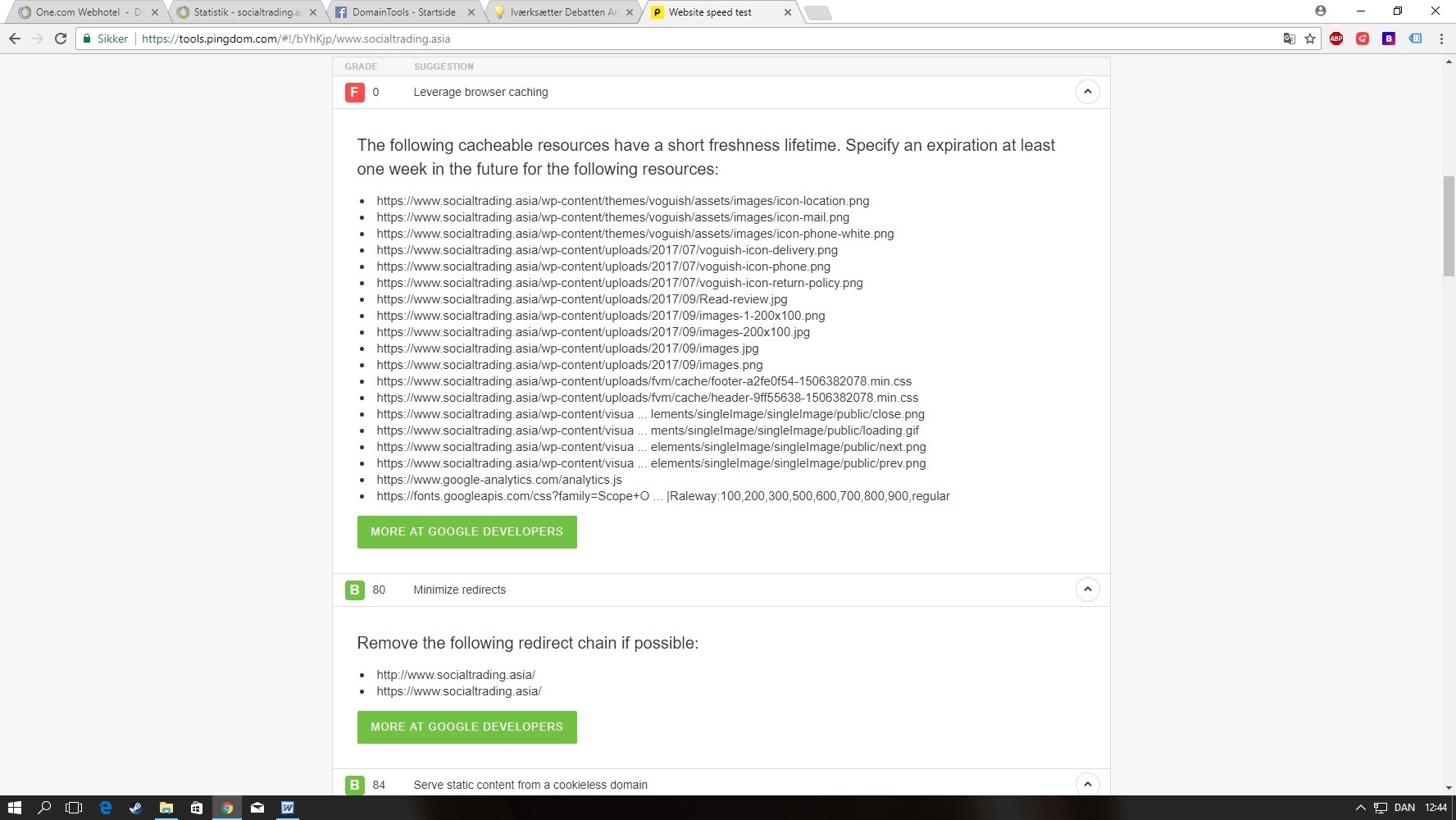1456x820 pixels.
Task: Reload the Pingdom page
Action: [x=61, y=39]
